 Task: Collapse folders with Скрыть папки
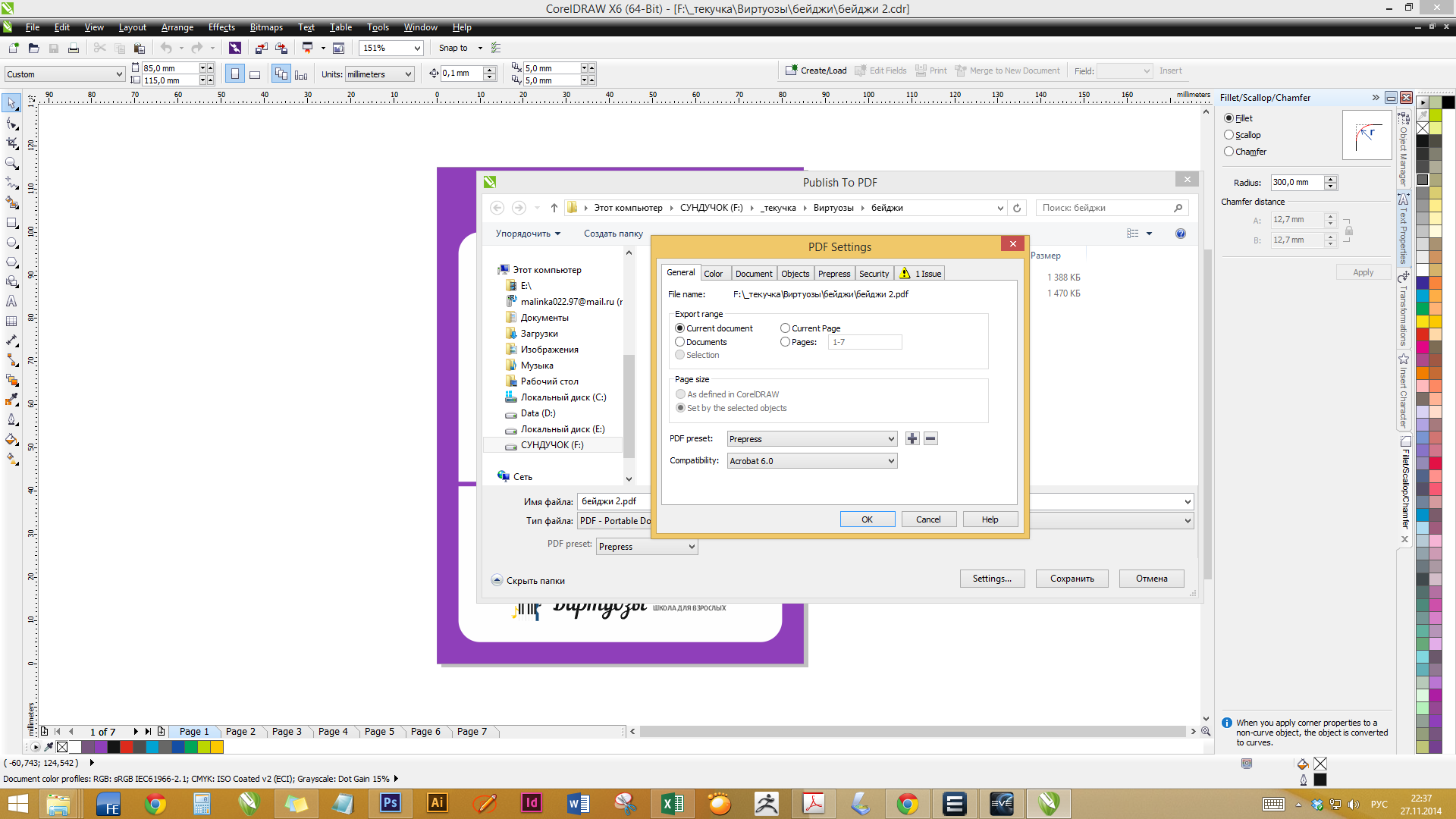click(528, 581)
